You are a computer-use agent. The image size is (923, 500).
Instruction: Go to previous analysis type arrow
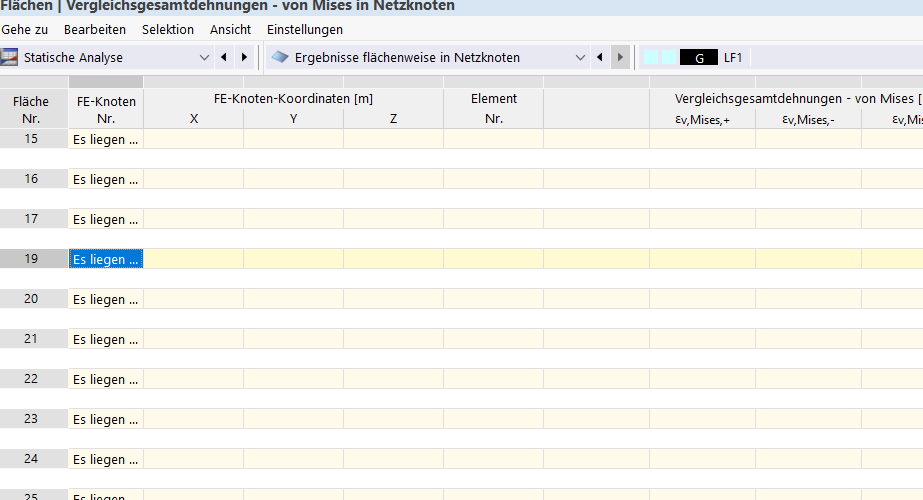(x=224, y=57)
